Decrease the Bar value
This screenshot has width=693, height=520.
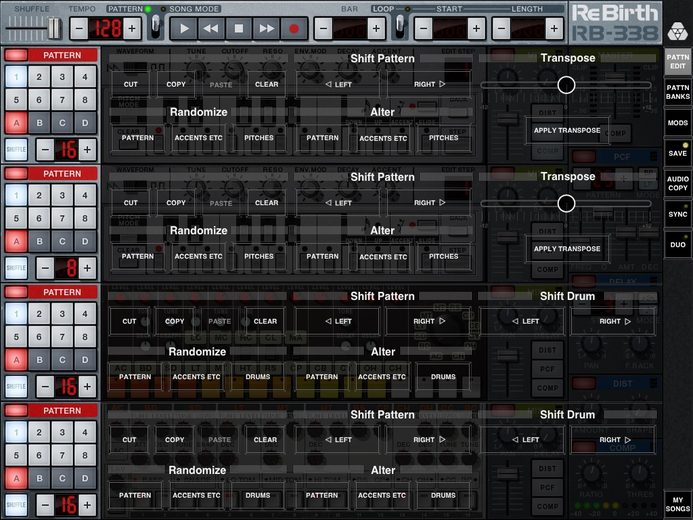324,29
